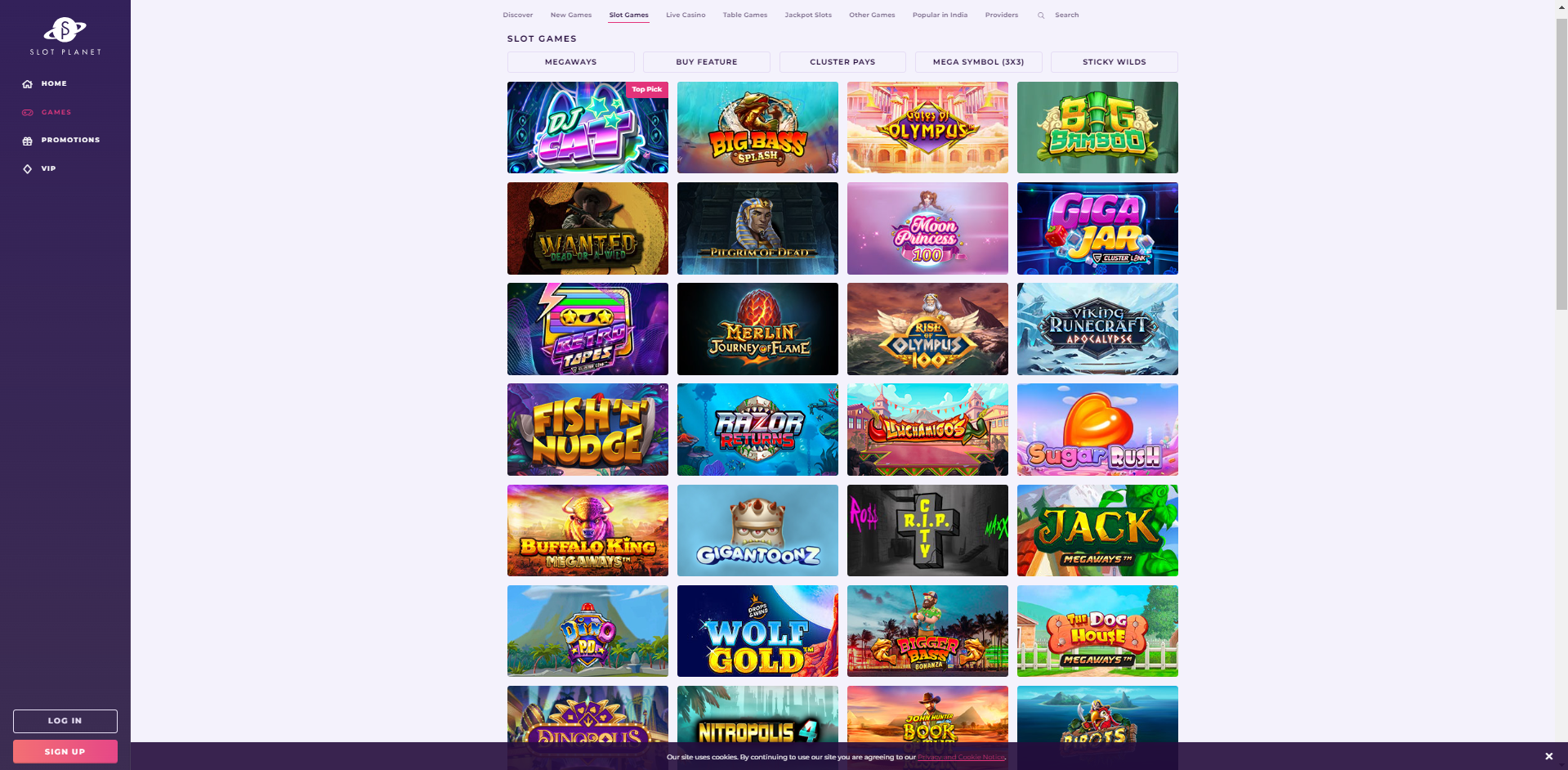Open Promotions in sidebar
The height and width of the screenshot is (770, 1568).
pyautogui.click(x=70, y=141)
